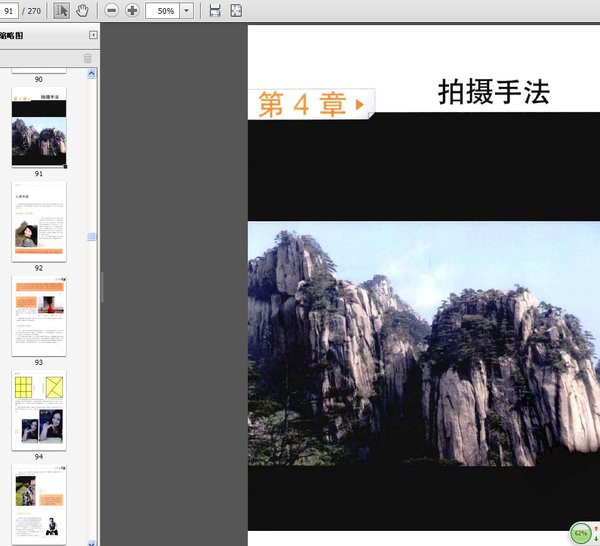Collapse the thumbnails panel with its header button
Viewport: 600px width, 546px height.
(93, 35)
